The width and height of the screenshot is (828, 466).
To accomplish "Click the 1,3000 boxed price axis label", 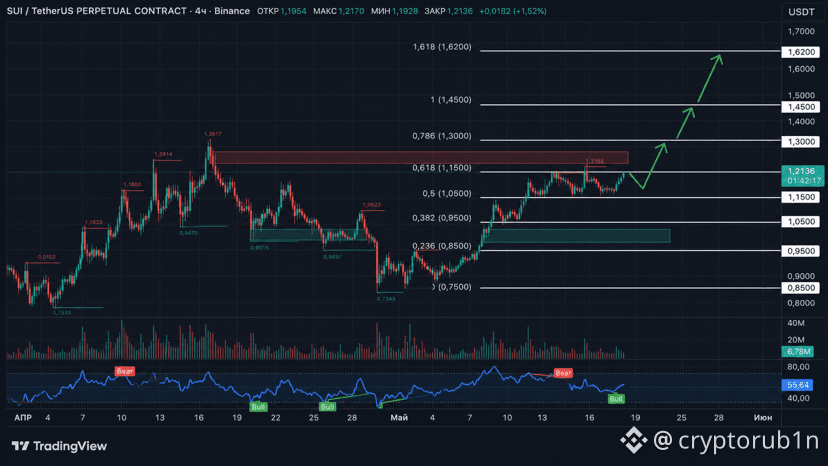I will 801,142.
